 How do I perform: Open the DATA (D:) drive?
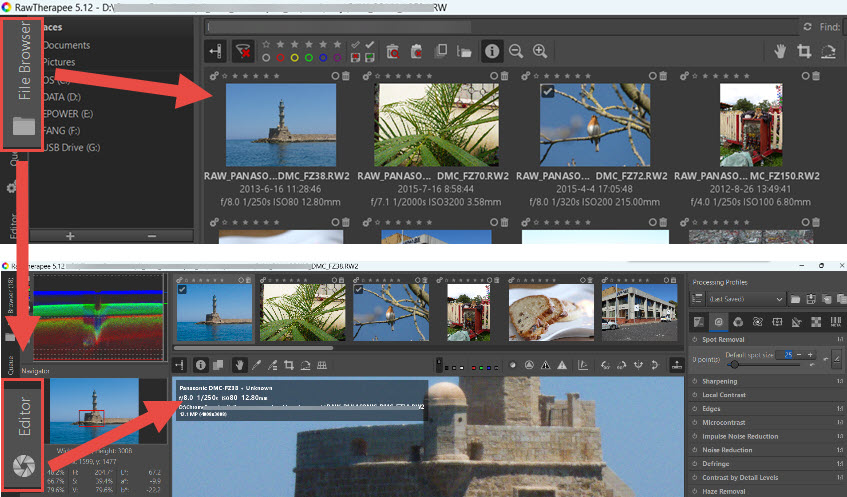[x=62, y=97]
